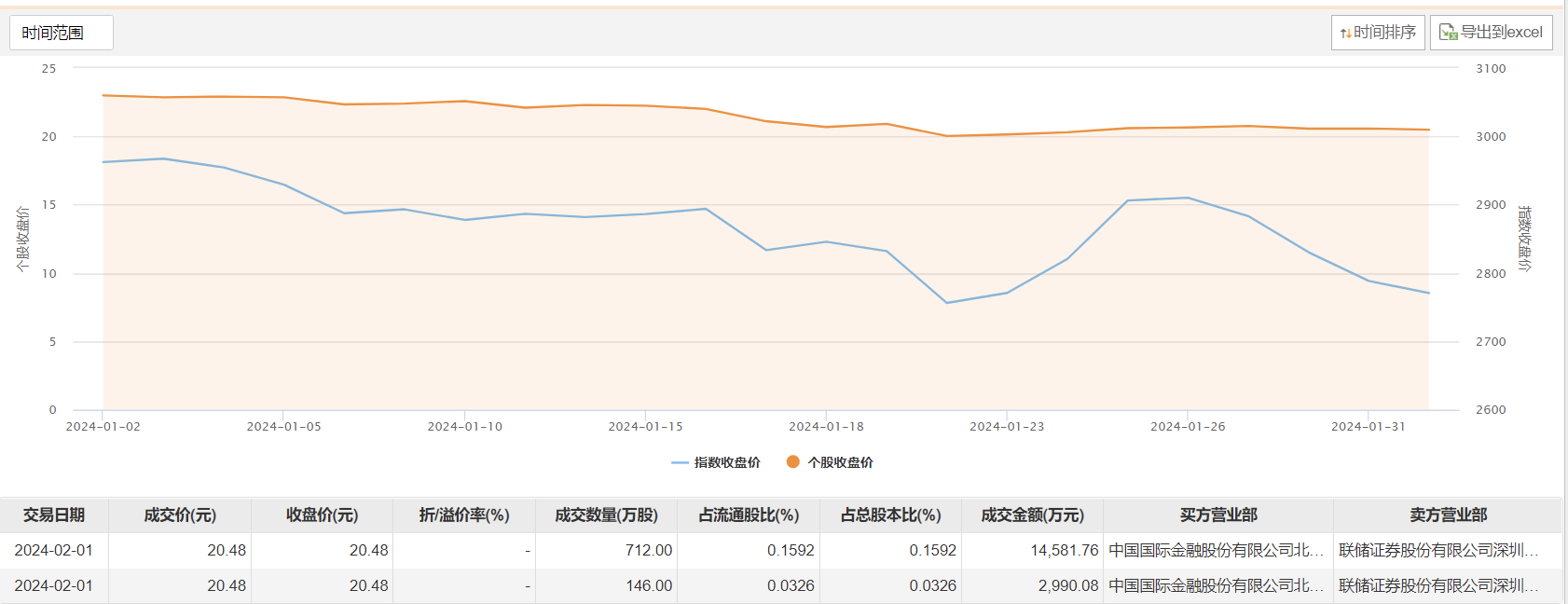This screenshot has width=1568, height=604.
Task: Toggle the 指数收盘价 legend entry
Action: click(x=716, y=462)
